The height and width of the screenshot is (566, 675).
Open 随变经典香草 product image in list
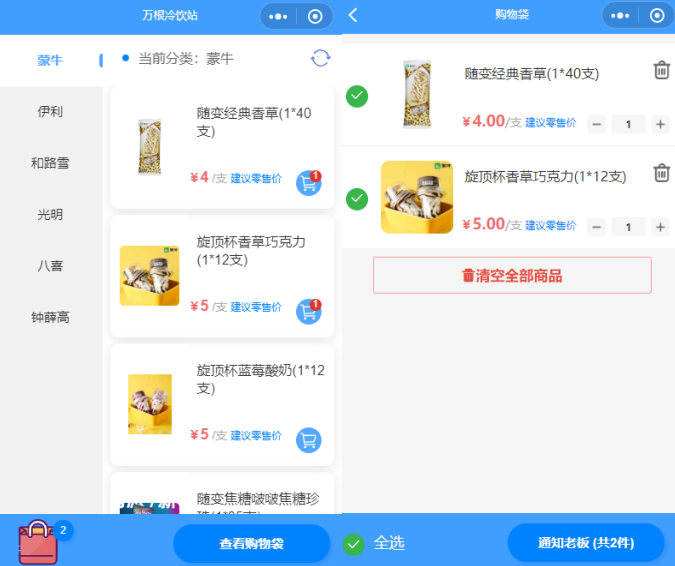point(149,147)
